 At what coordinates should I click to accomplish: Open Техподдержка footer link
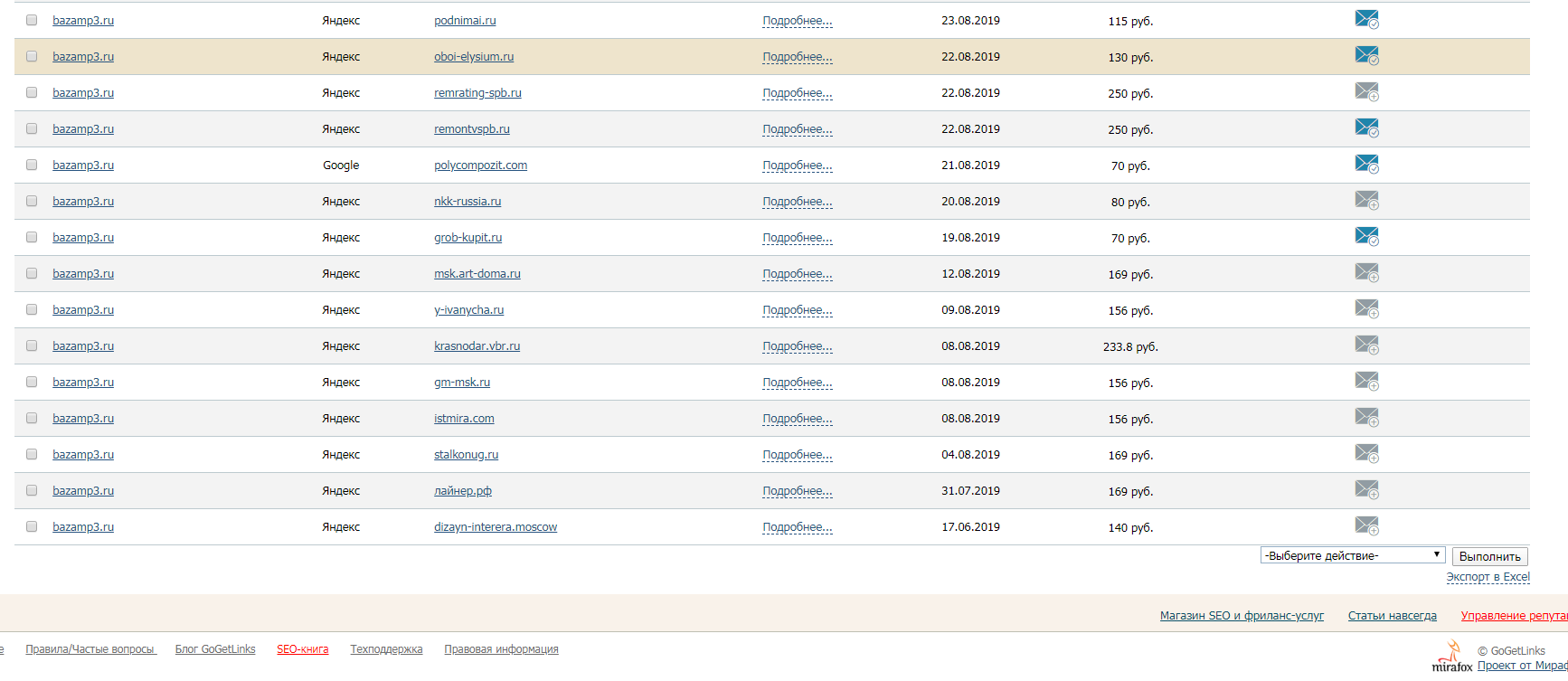tap(386, 649)
